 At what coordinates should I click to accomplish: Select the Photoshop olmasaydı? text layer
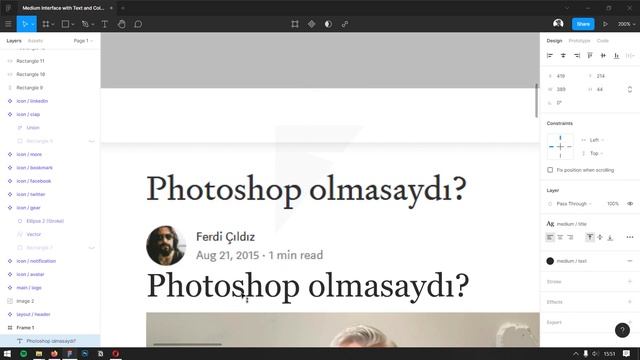[x=51, y=341]
